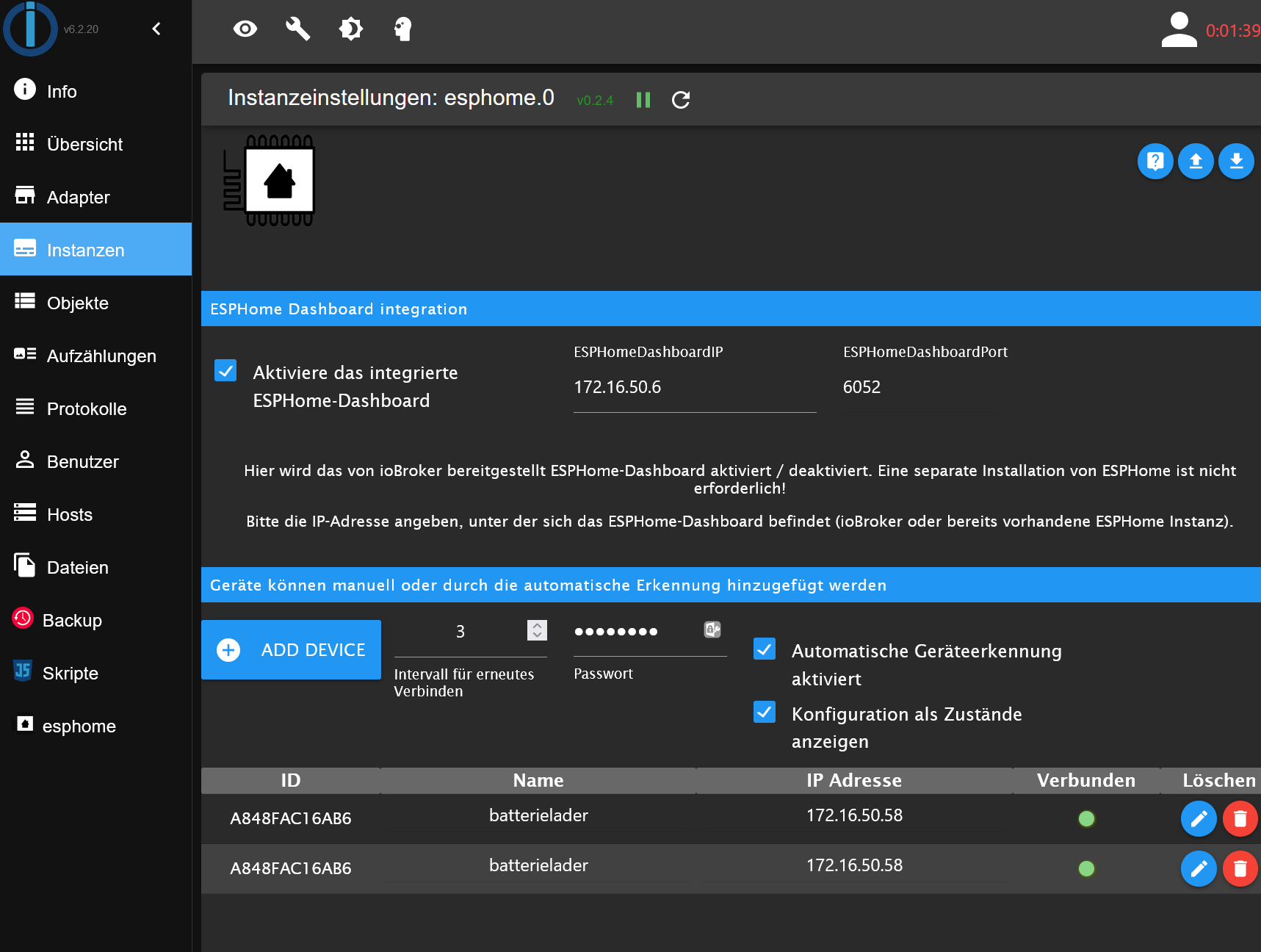Viewport: 1261px width, 952px height.
Task: Click second row ID A848FAC16AB6
Action: point(291,868)
